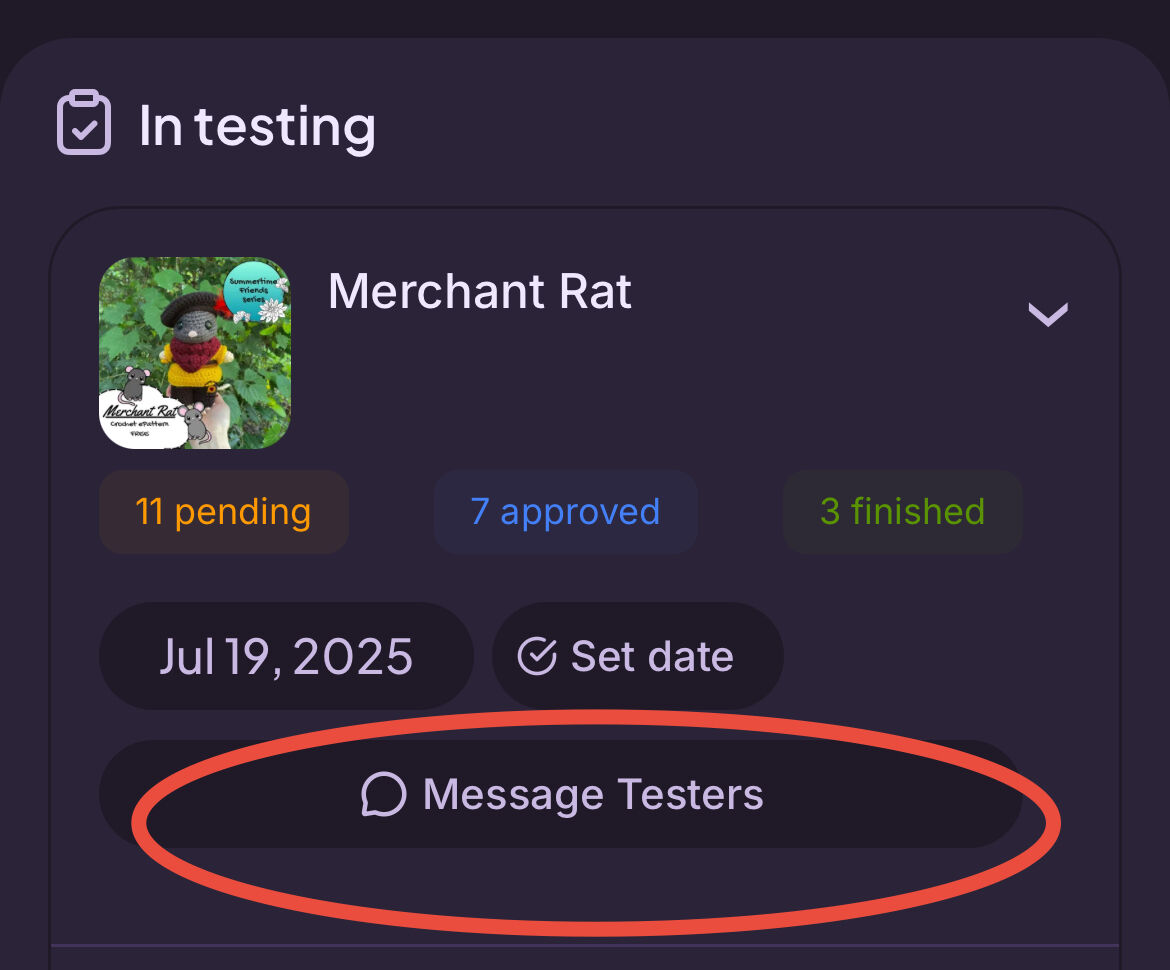This screenshot has width=1170, height=970.
Task: Open the Merchant Rat pattern thumbnail
Action: (x=195, y=353)
